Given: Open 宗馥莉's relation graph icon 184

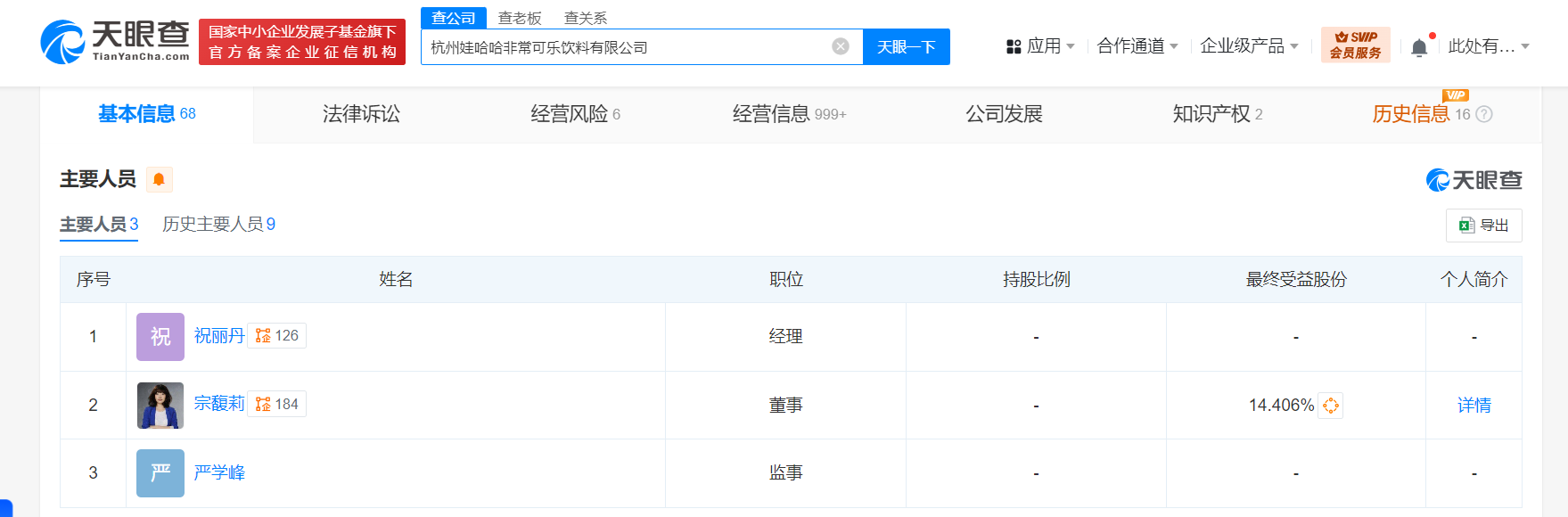Looking at the screenshot, I should [x=276, y=405].
